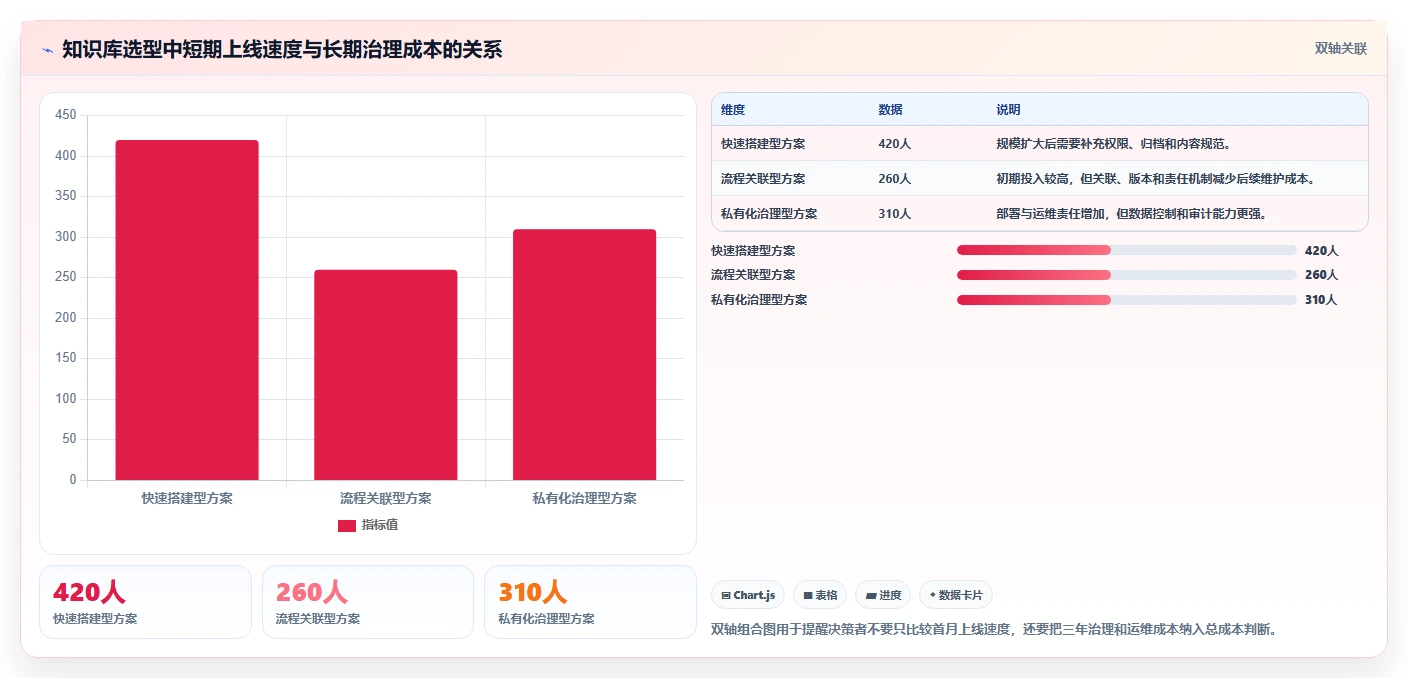1408x678 pixels.
Task: Click the 双轴关联 label in header
Action: point(1340,48)
